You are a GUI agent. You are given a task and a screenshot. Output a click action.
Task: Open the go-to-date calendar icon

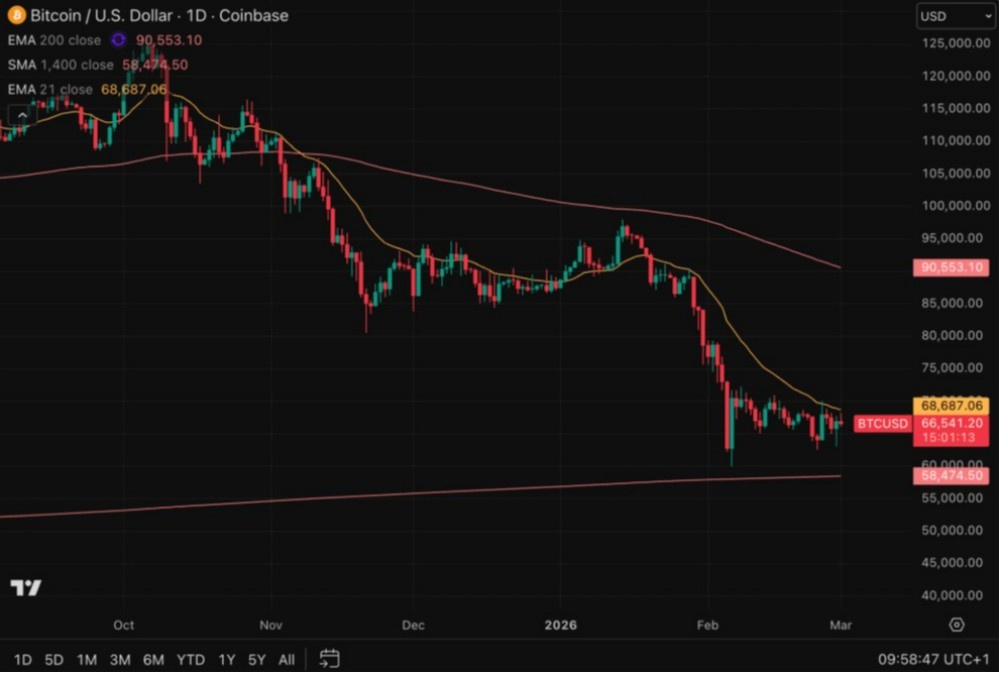pyautogui.click(x=329, y=658)
